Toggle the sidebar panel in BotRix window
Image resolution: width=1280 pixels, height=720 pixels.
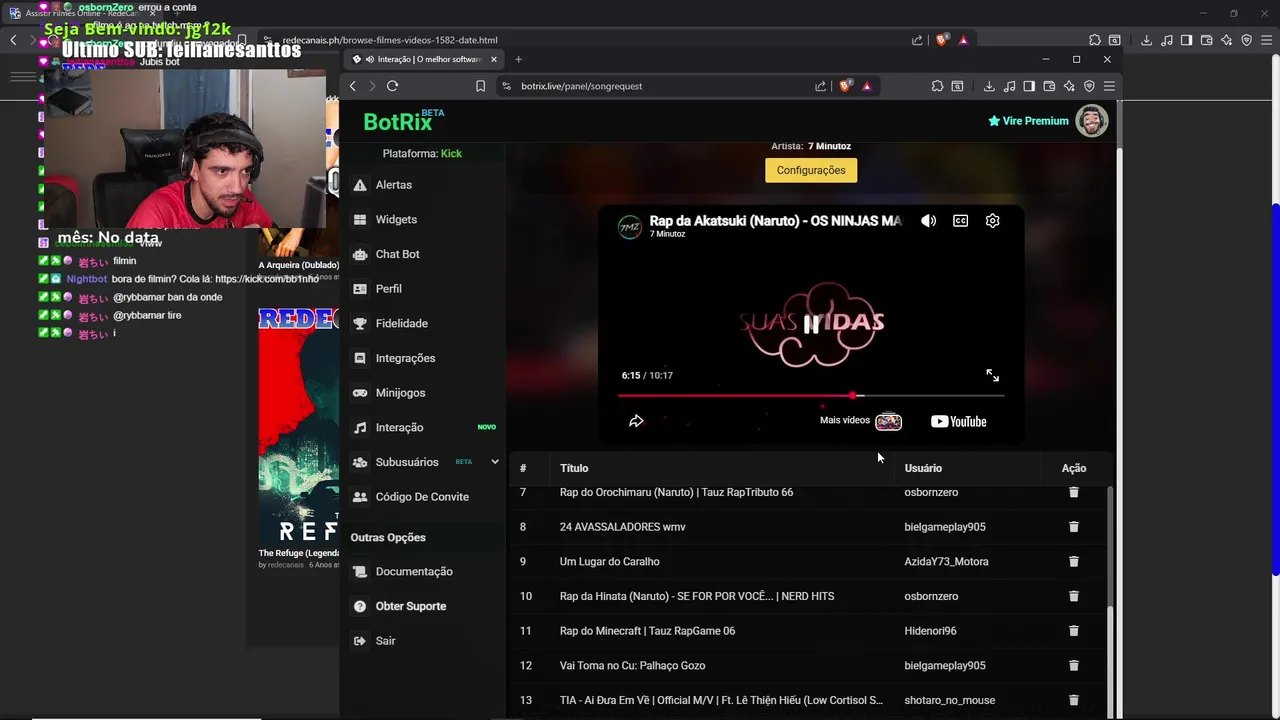(1029, 86)
